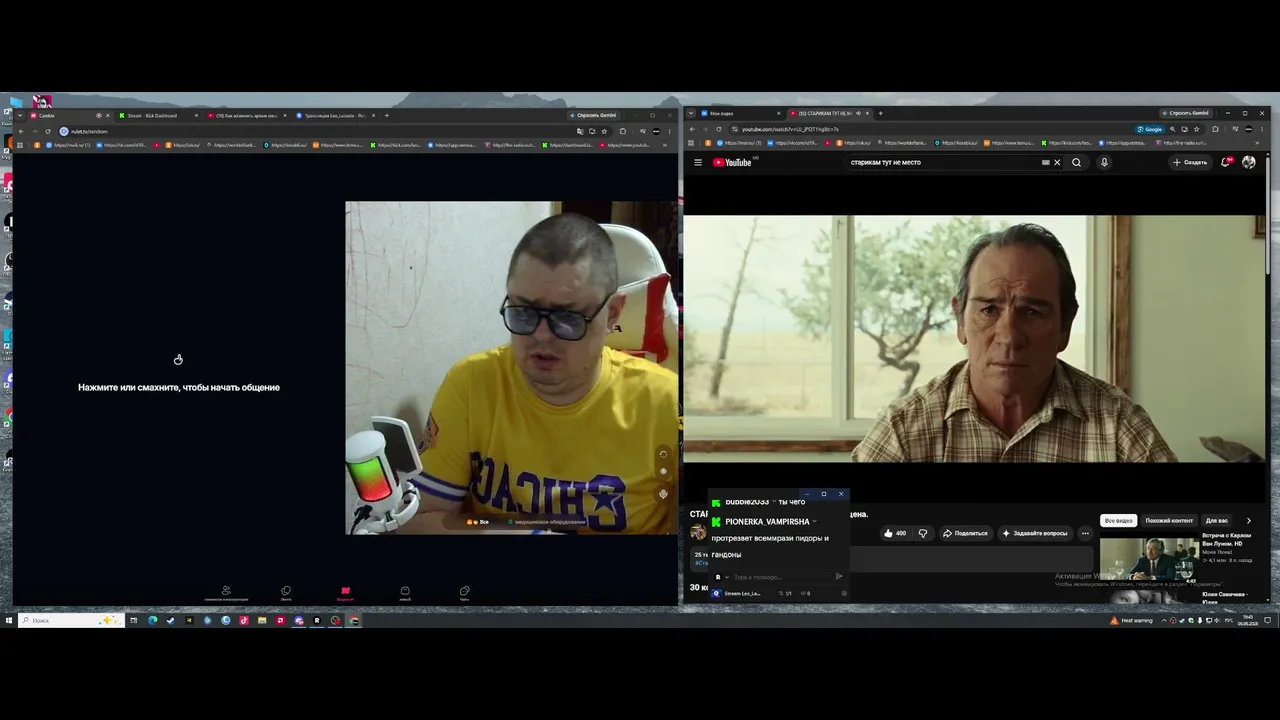Dislike the YouTube video

coord(922,533)
